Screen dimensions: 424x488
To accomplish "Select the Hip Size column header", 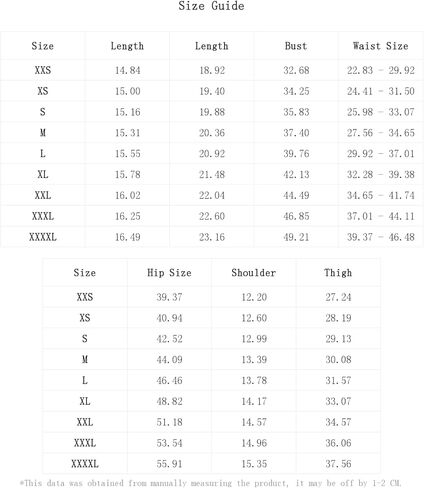I will pyautogui.click(x=169, y=273).
